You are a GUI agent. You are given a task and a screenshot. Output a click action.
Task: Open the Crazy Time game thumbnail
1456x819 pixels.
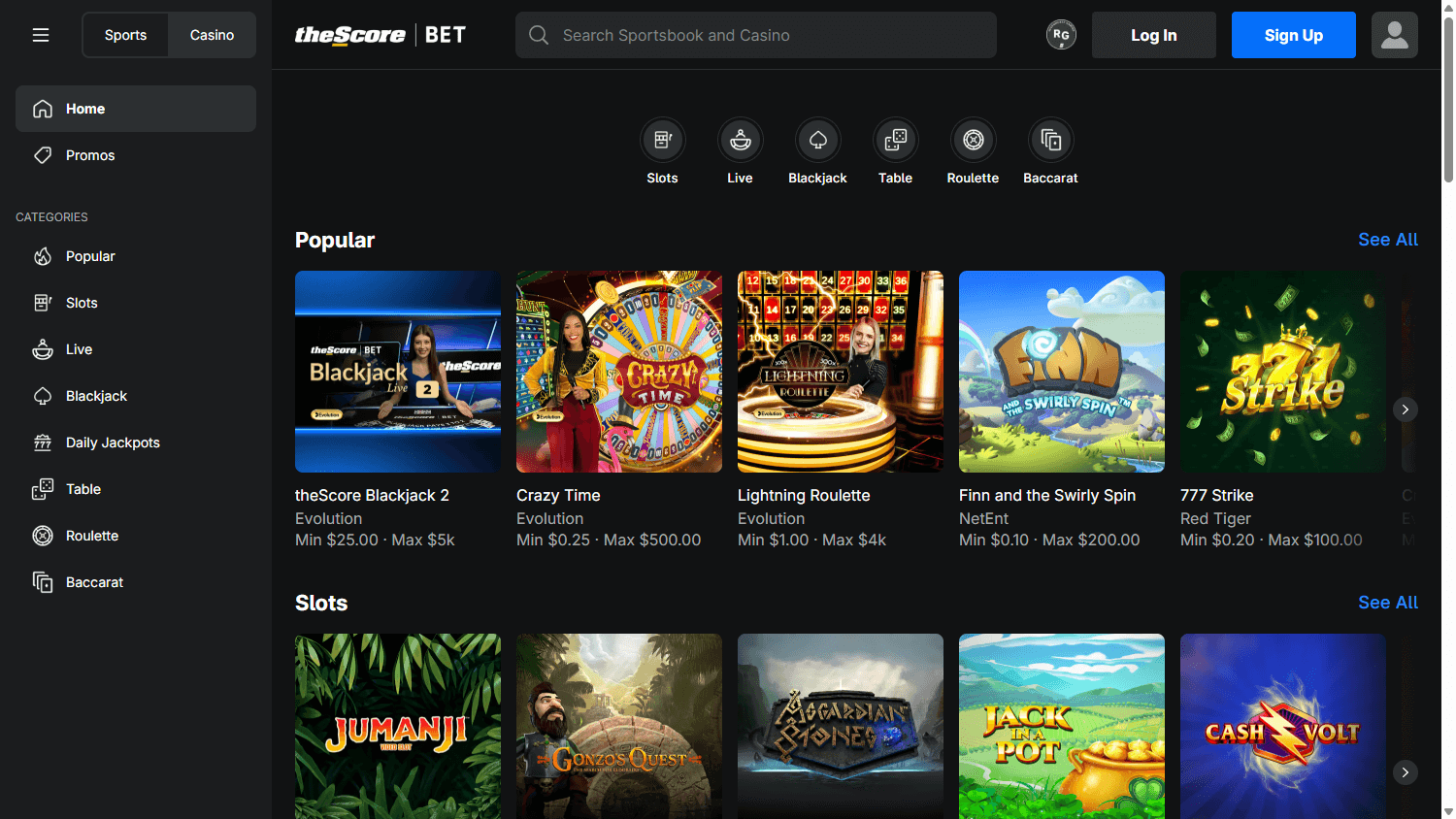coord(618,372)
